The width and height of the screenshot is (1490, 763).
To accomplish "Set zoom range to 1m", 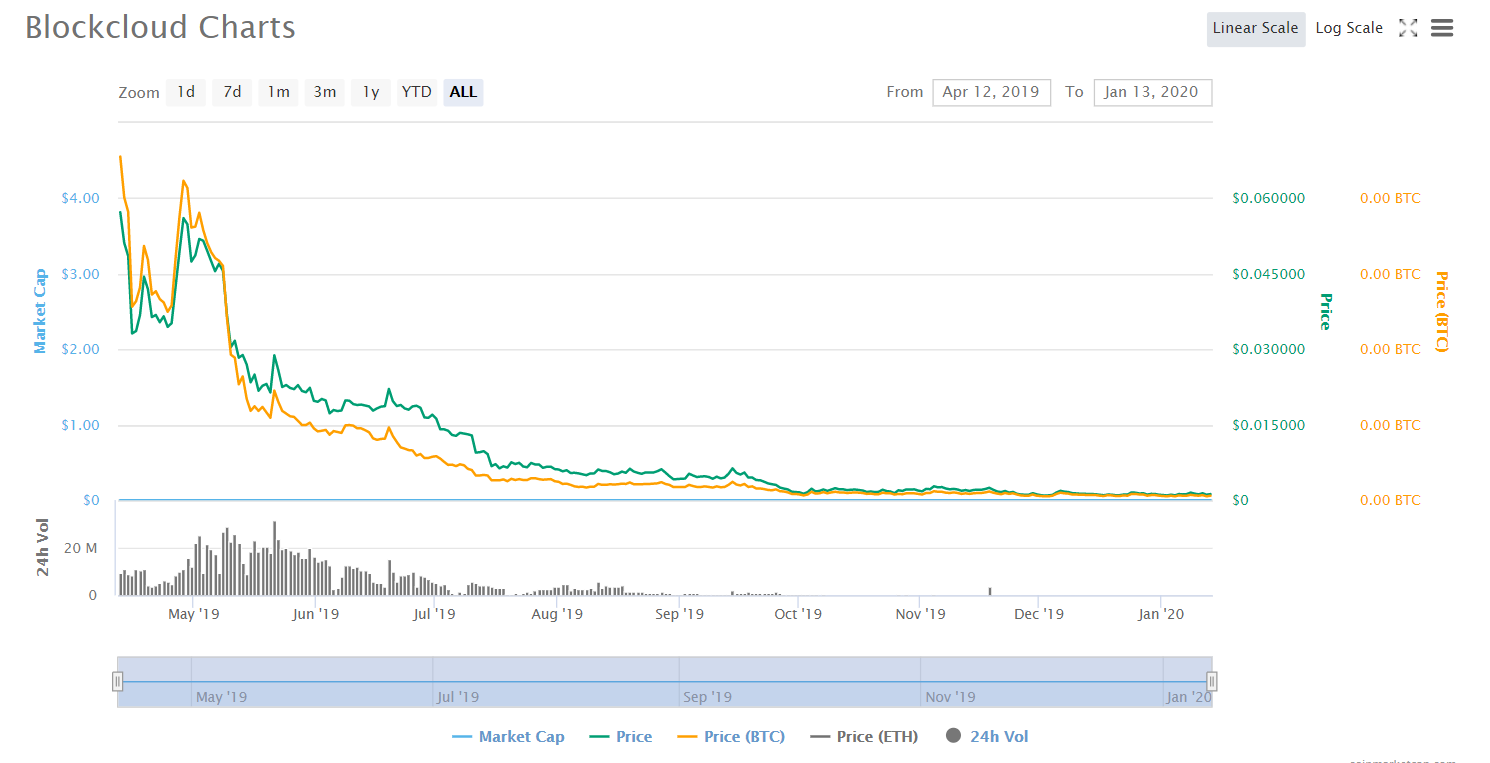I will (278, 92).
